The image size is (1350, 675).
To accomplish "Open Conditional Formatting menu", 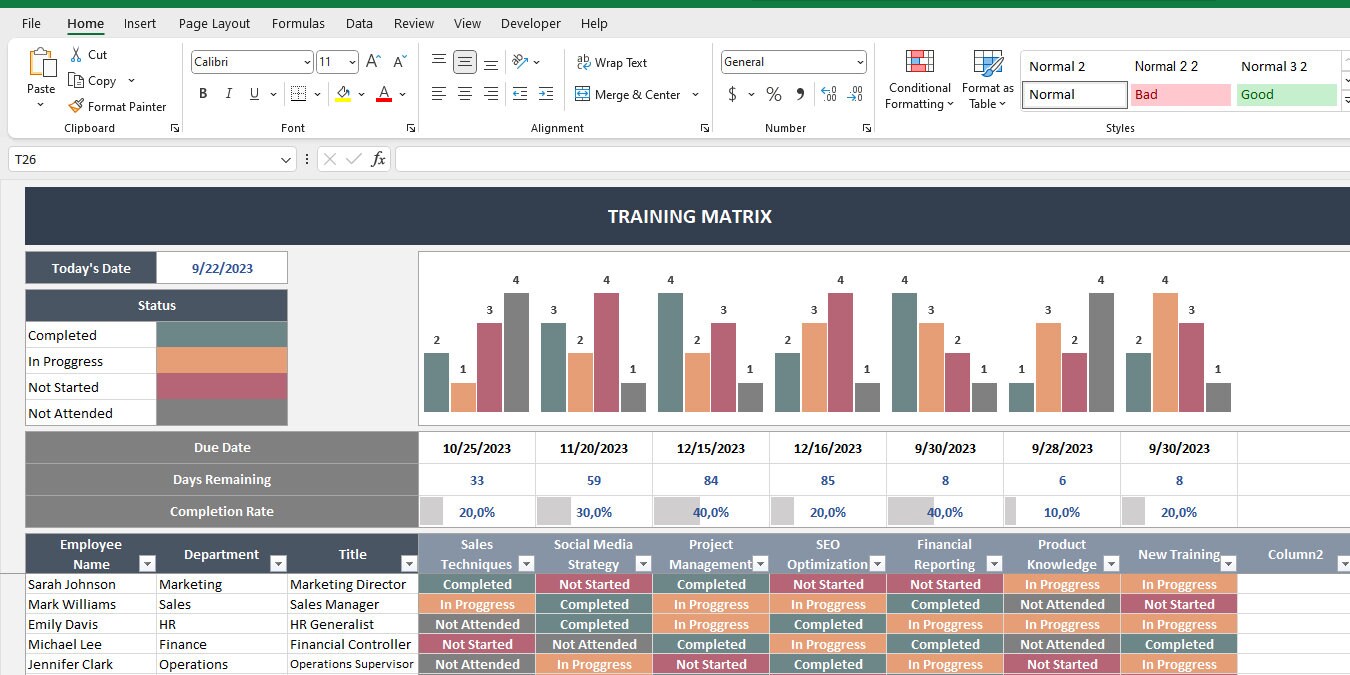I will (920, 80).
